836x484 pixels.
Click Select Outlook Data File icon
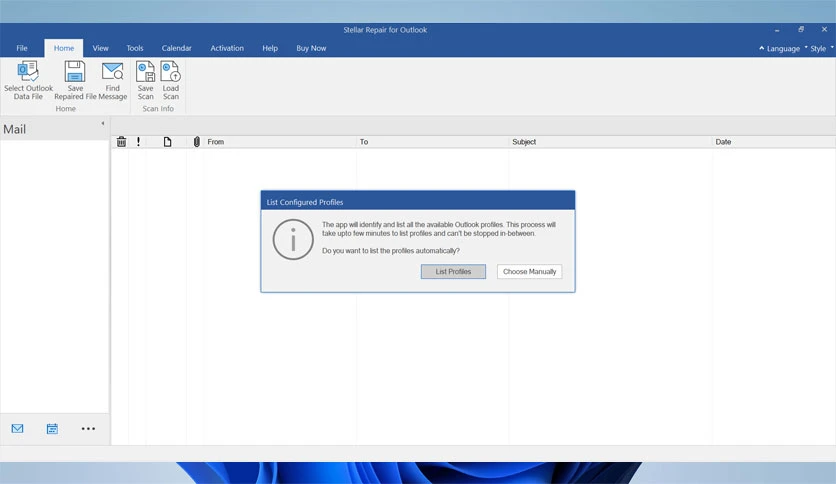tap(28, 71)
